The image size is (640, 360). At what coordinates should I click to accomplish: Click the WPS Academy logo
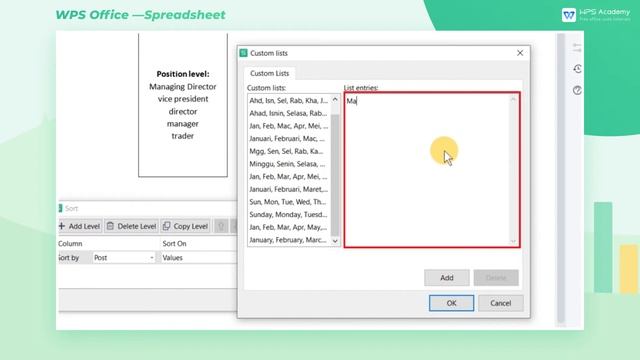[x=596, y=15]
